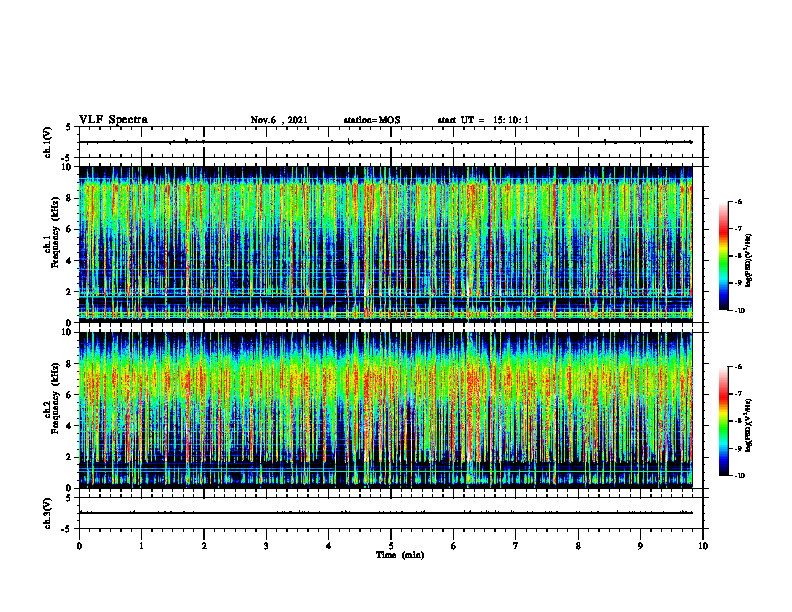Click the time axis tick label "5"
This screenshot has height=612, width=792.
pos(391,546)
